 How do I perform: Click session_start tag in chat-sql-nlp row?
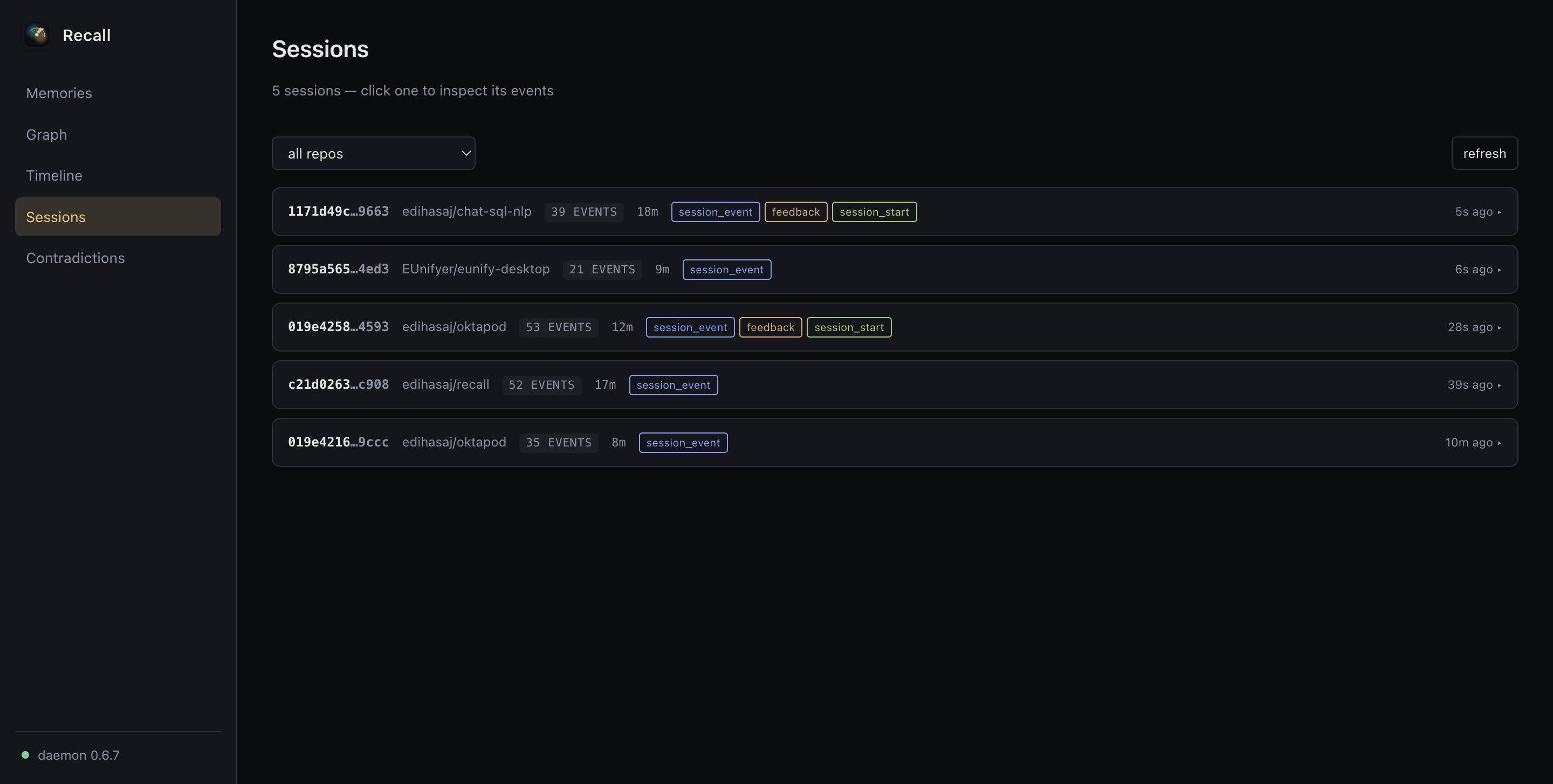tap(874, 211)
